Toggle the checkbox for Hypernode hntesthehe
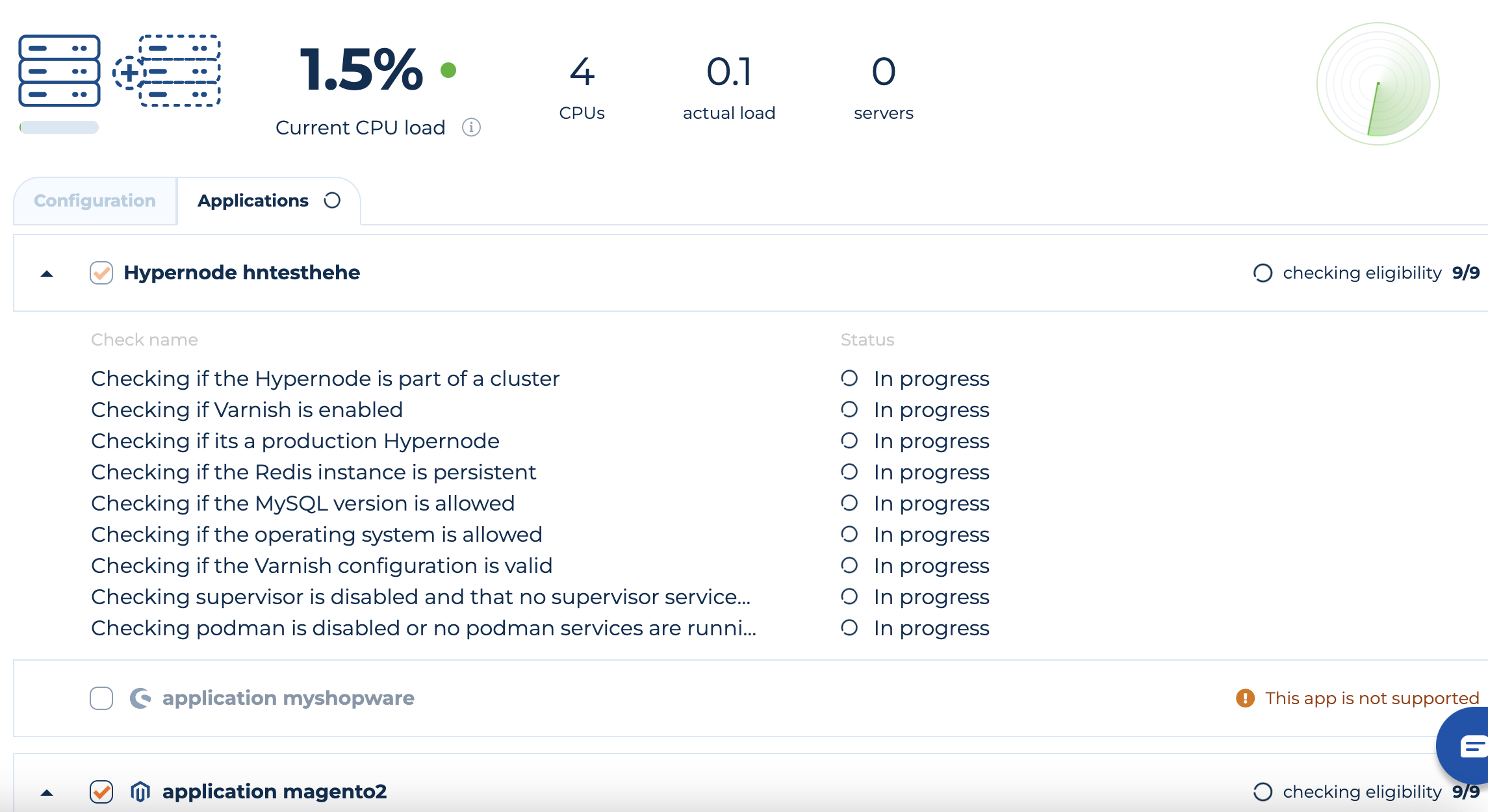The image size is (1488, 812). (x=100, y=272)
